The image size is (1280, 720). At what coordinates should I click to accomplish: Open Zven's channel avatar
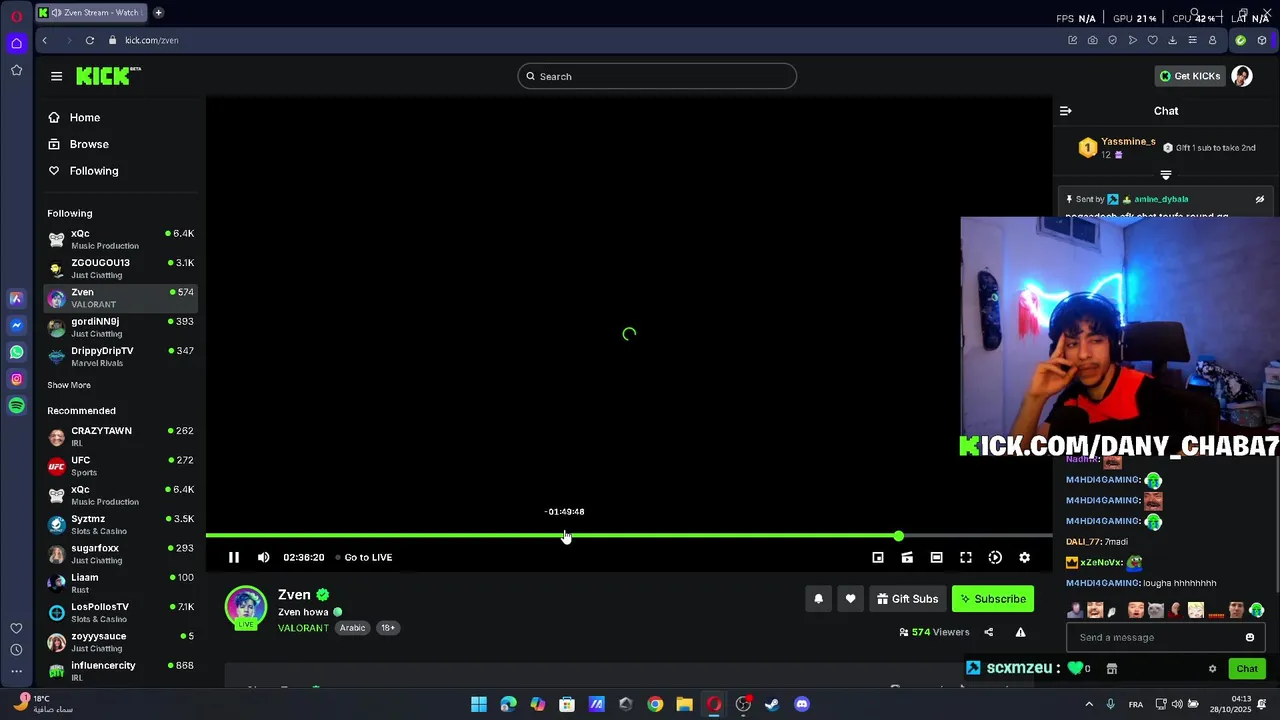(246, 607)
